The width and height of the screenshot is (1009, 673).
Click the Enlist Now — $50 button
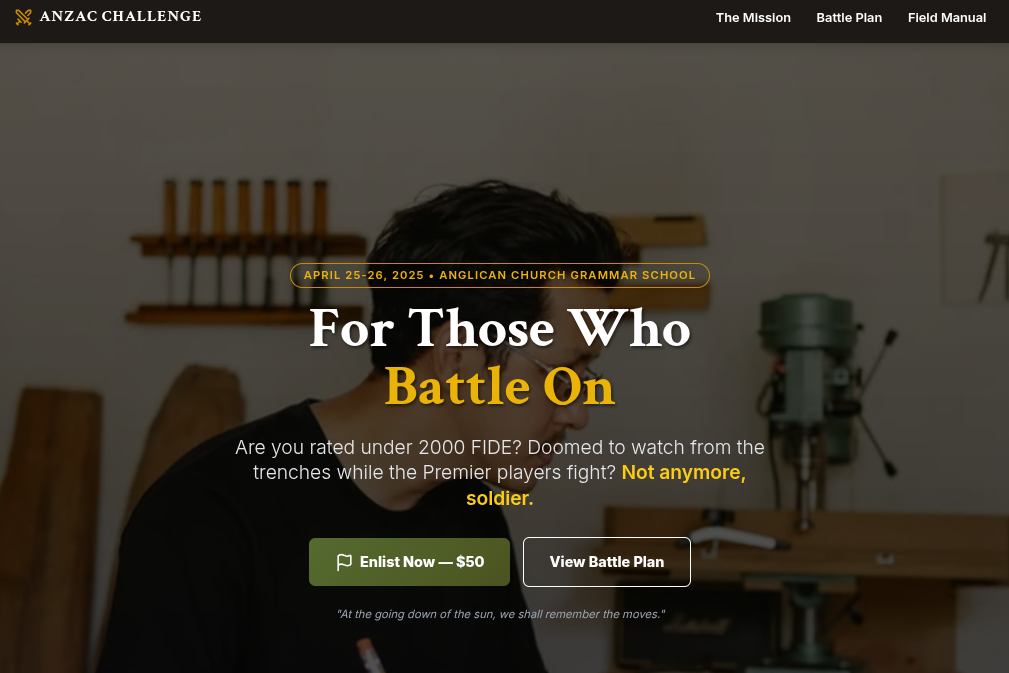point(409,562)
